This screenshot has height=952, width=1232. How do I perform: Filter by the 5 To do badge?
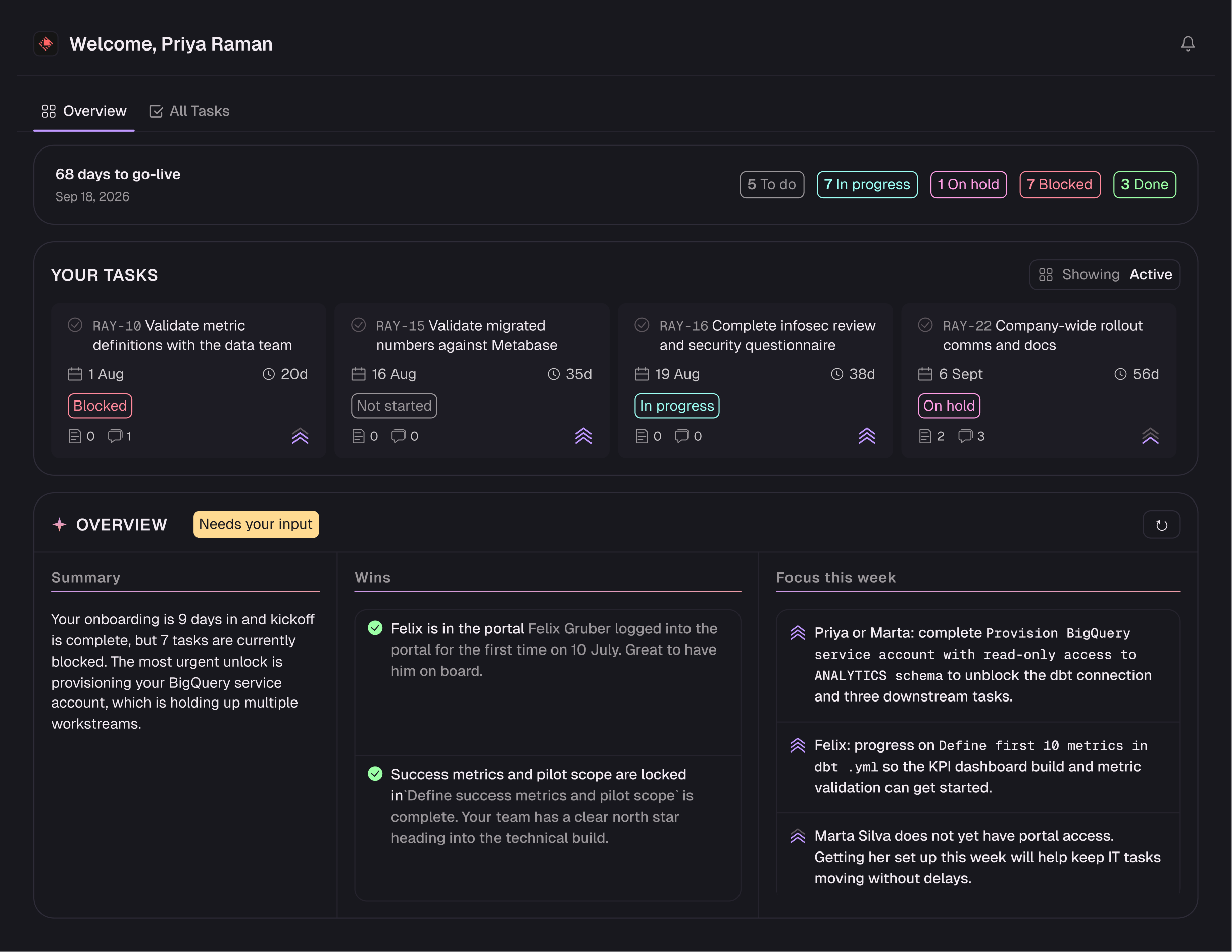point(772,184)
